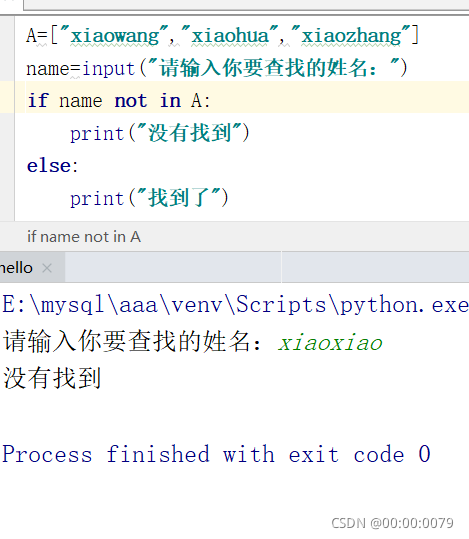Click the line A=["xiaowang",...] list definition
Screen dimensions: 469x539
point(222,35)
